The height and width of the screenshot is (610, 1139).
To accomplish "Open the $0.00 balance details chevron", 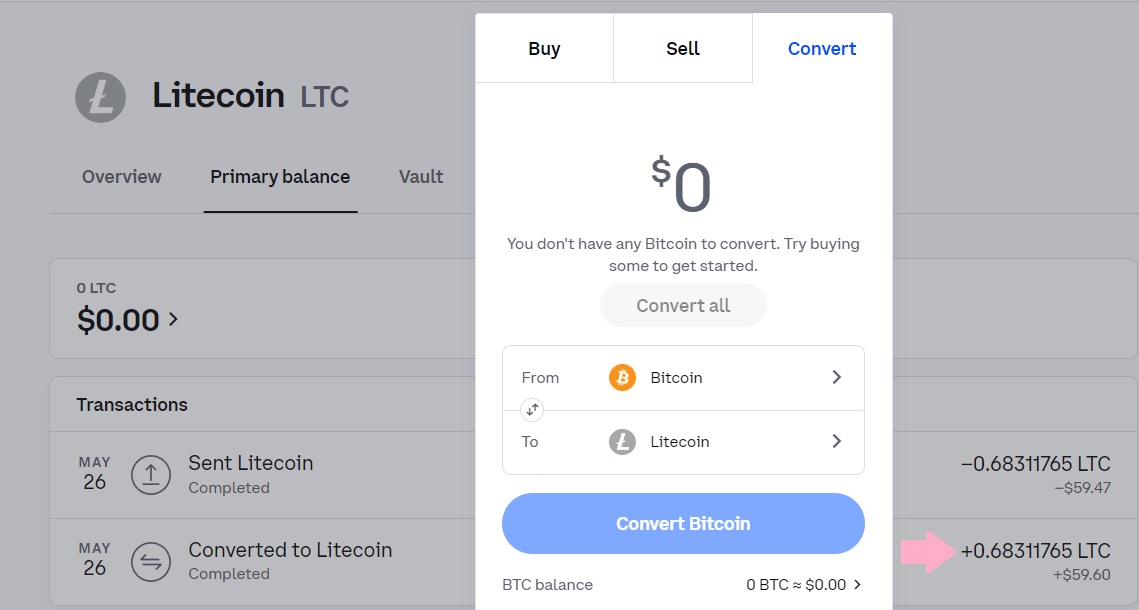I will 173,319.
